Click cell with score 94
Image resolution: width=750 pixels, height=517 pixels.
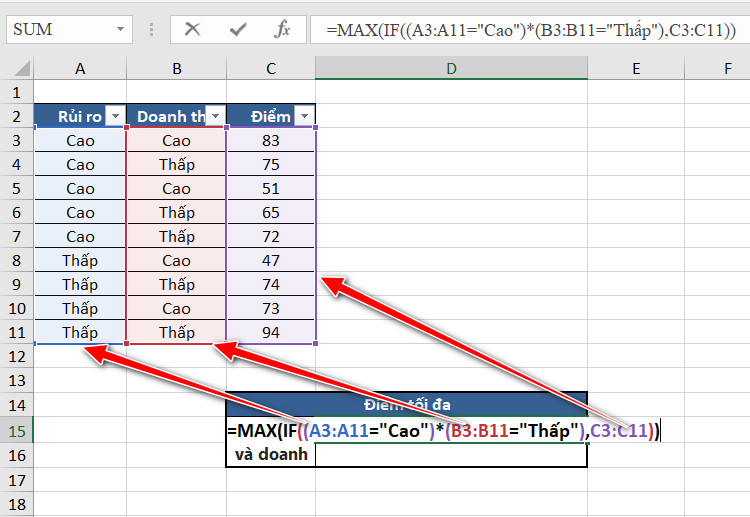pyautogui.click(x=271, y=332)
